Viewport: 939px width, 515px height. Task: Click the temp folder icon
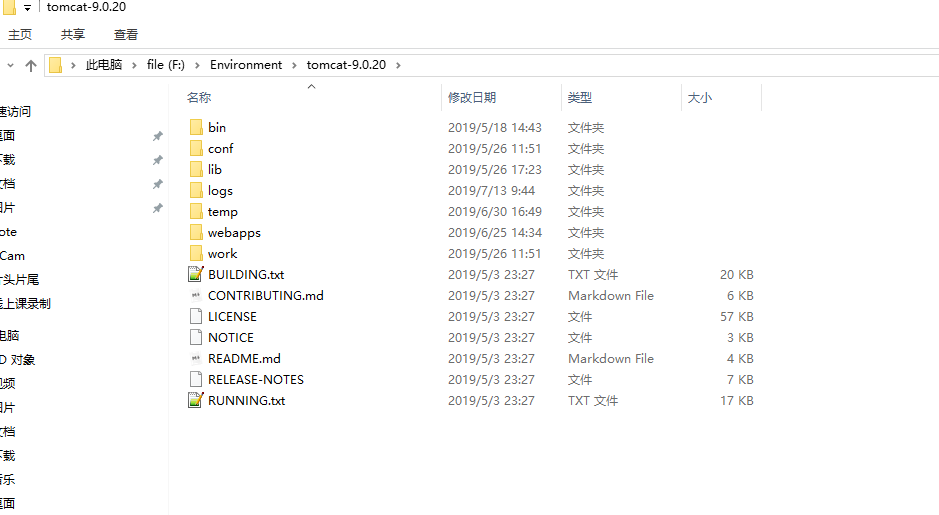(196, 211)
